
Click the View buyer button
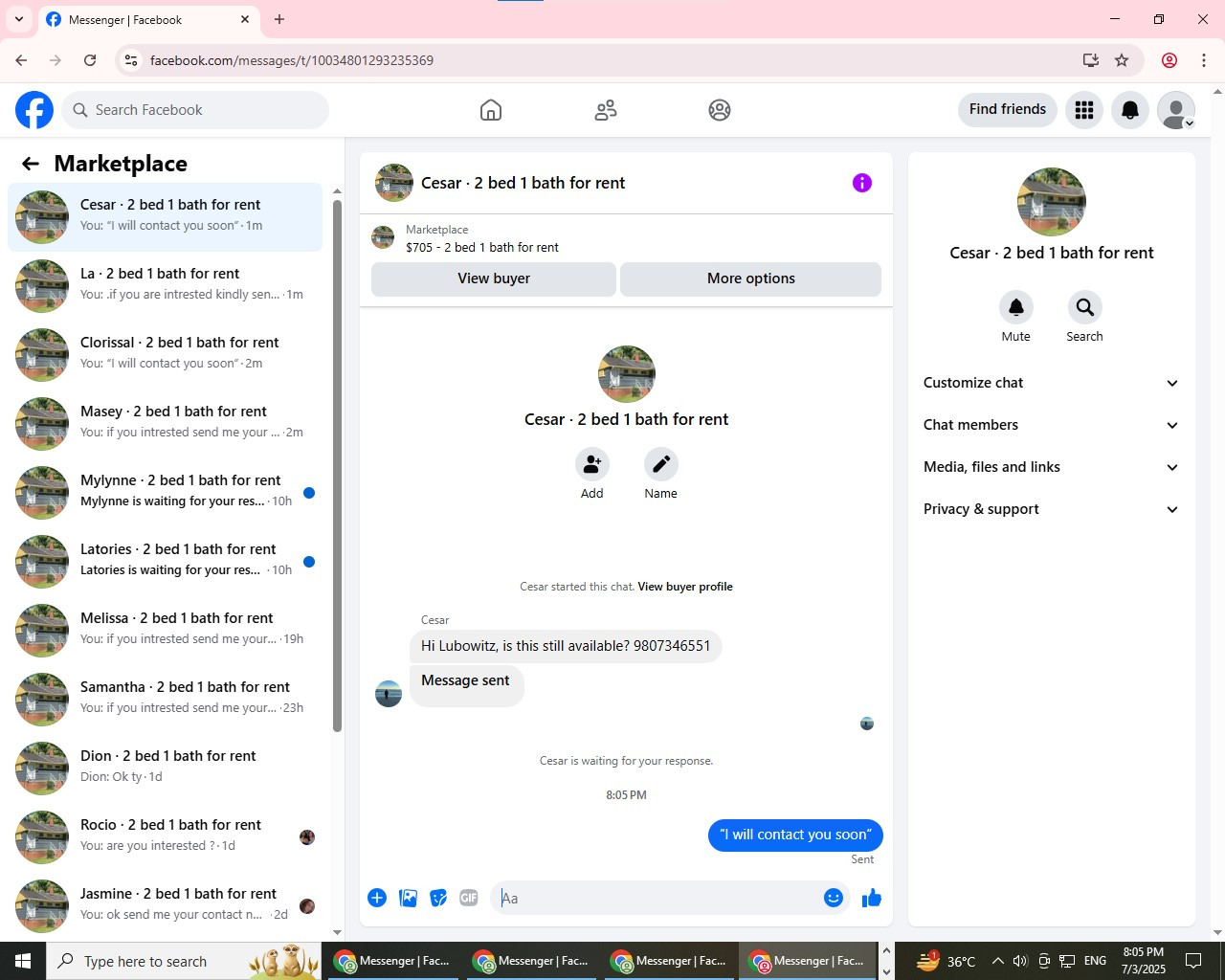point(494,278)
